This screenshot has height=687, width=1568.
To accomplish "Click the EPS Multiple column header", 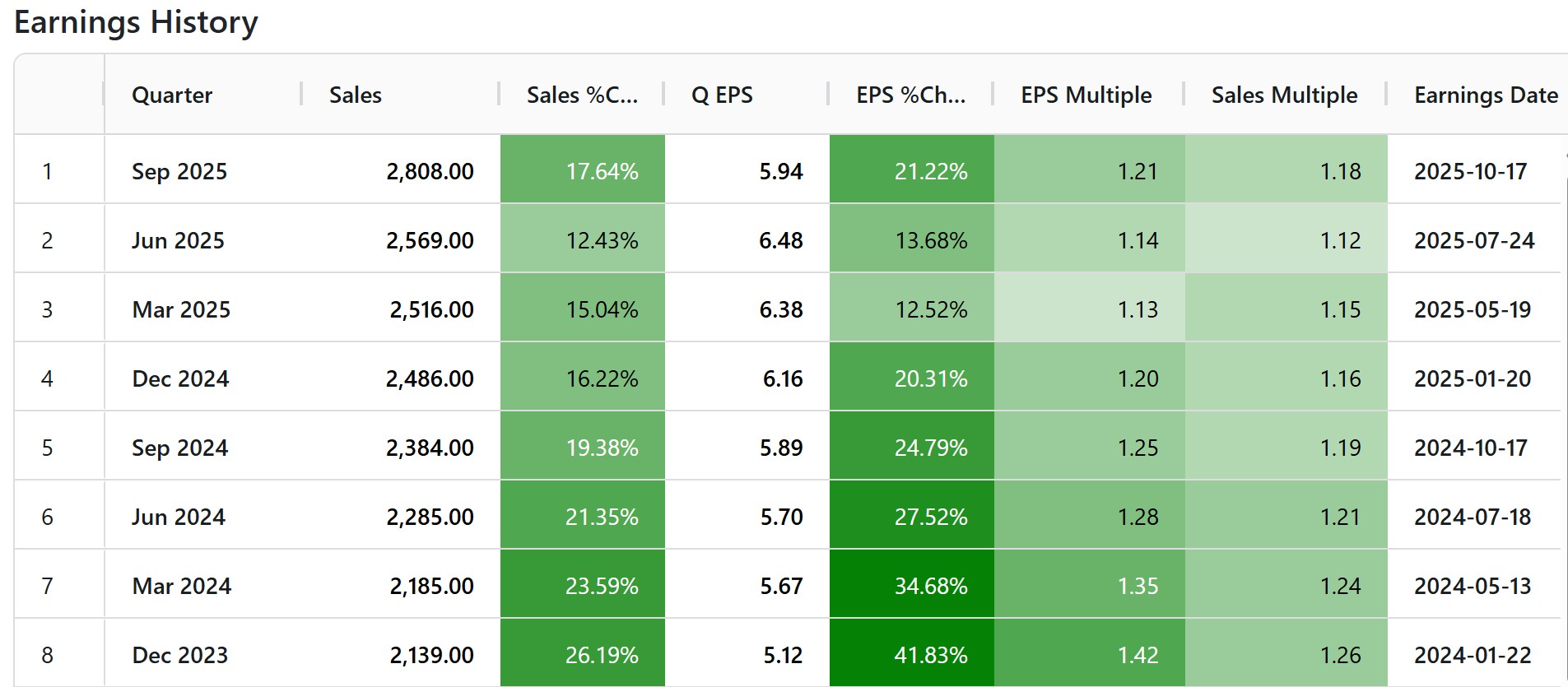I will 1083,95.
